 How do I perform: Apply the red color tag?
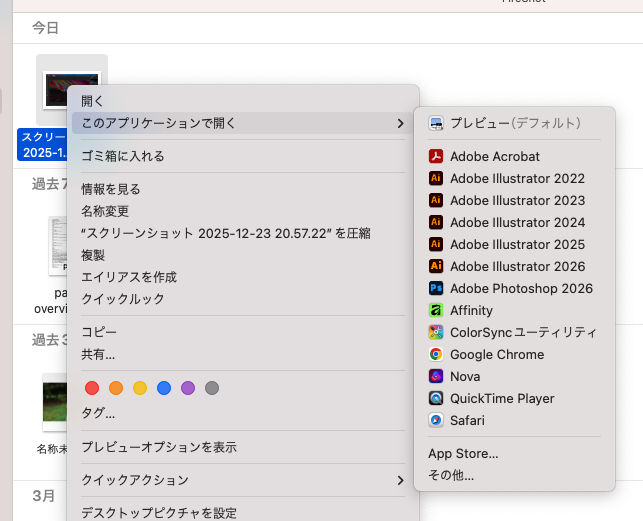tap(92, 388)
